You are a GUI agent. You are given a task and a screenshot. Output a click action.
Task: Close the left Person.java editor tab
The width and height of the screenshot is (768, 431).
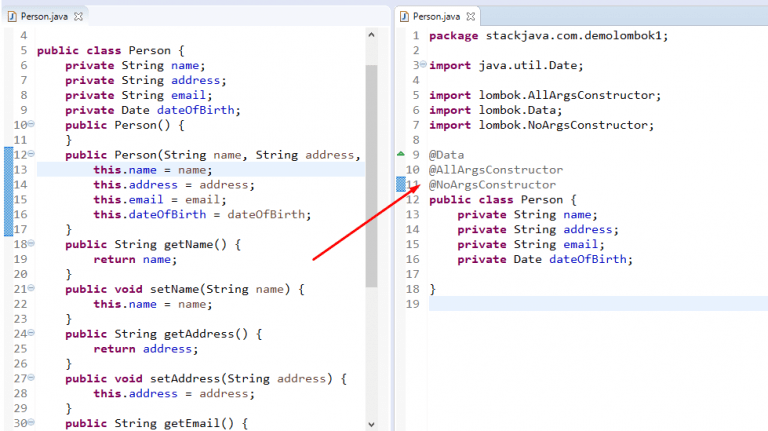[x=78, y=17]
